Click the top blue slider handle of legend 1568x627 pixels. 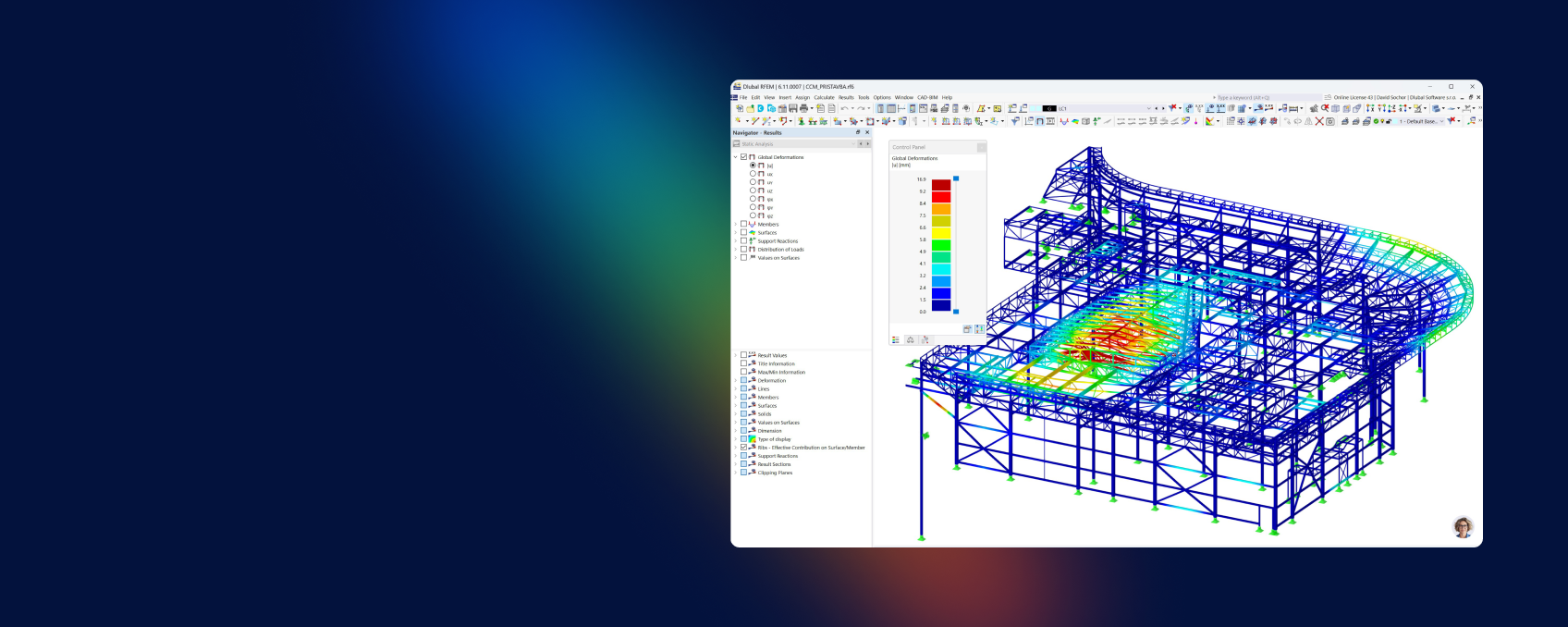tap(956, 178)
